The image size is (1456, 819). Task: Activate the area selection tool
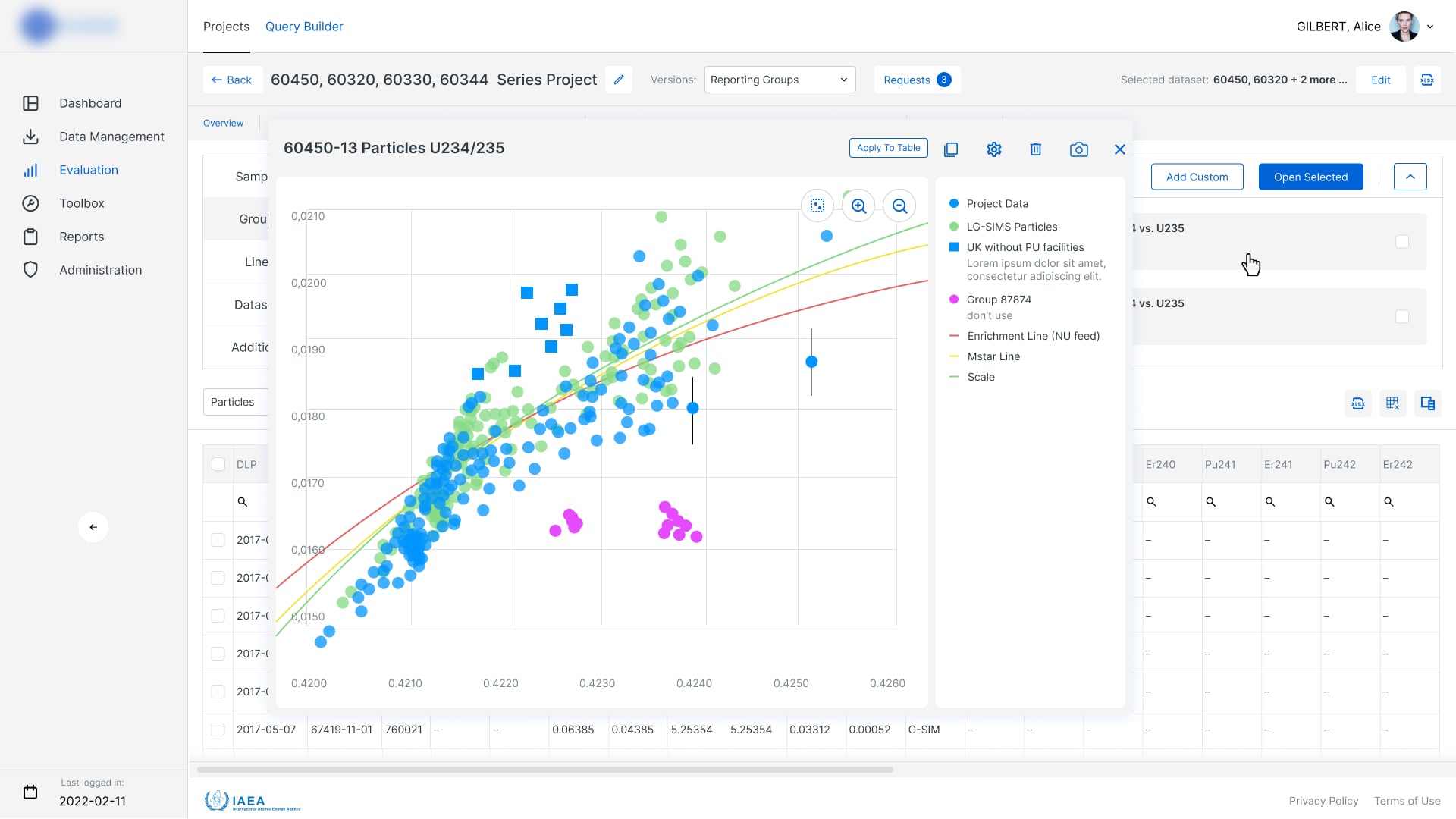pyautogui.click(x=817, y=206)
